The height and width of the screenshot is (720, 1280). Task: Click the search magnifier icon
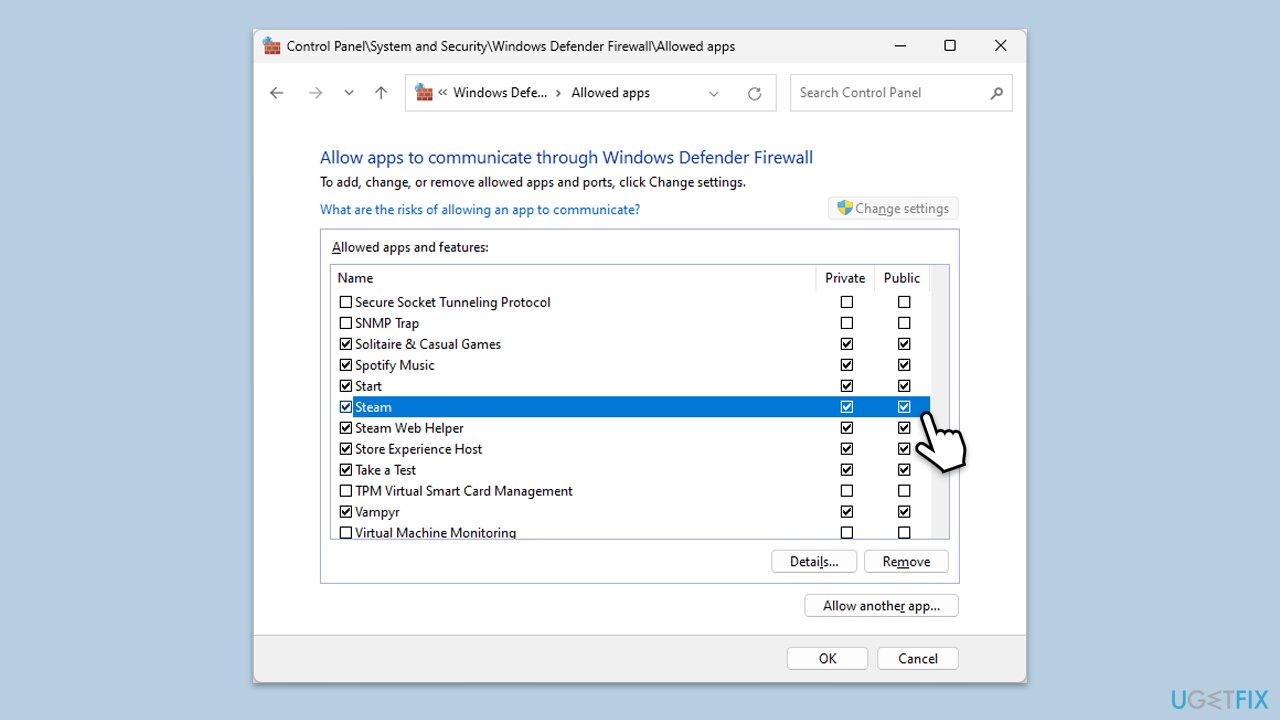[996, 93]
